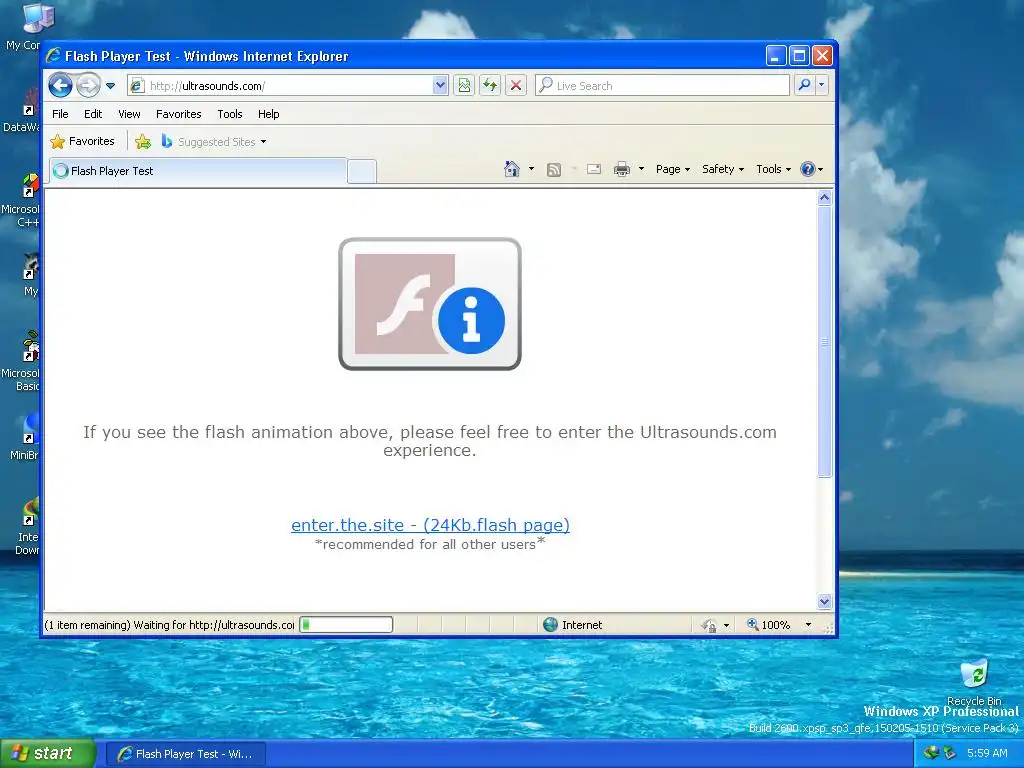This screenshot has width=1024, height=768.
Task: Open the Page command bar menu
Action: [673, 169]
